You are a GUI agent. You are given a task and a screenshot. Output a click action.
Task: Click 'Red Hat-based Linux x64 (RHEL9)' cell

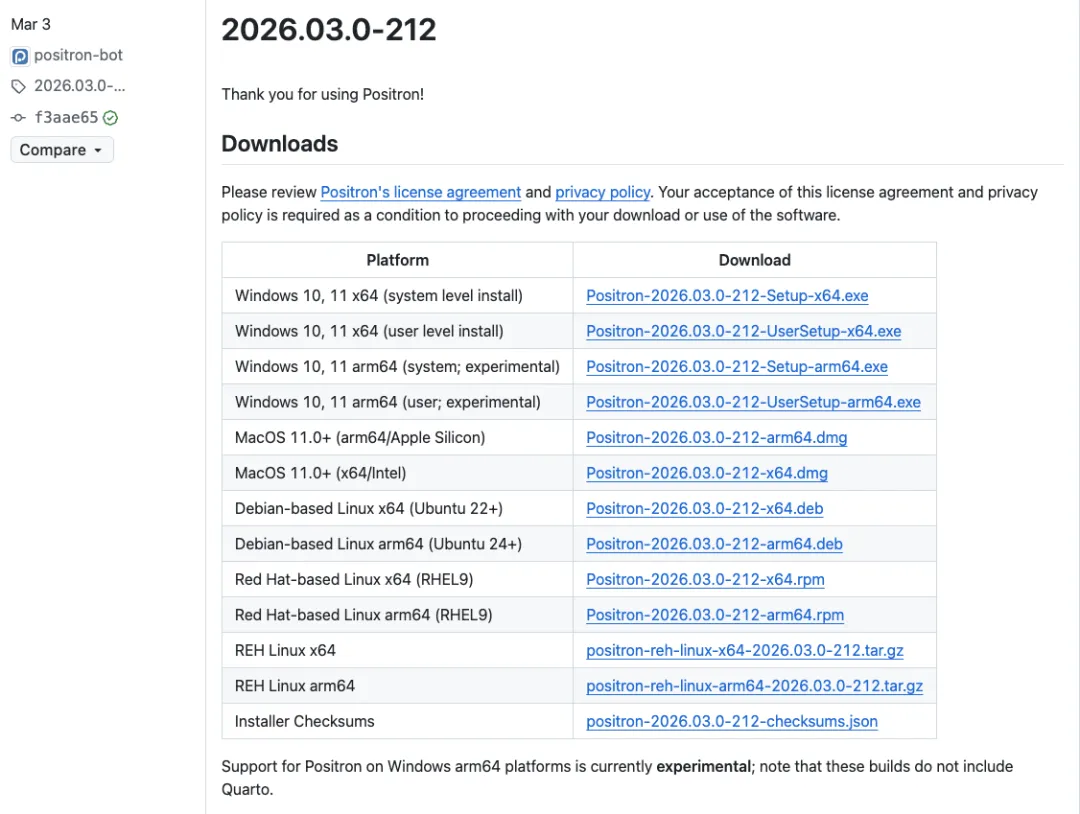click(x=397, y=580)
